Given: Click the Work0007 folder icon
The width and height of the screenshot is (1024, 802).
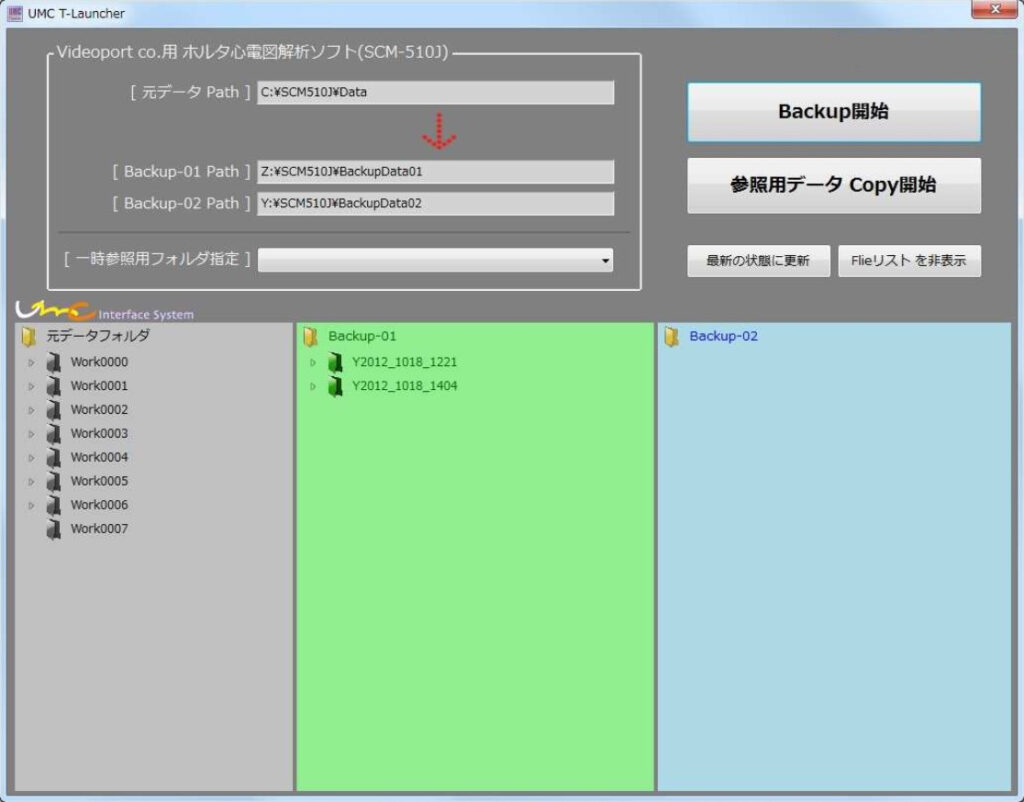Looking at the screenshot, I should pos(54,529).
